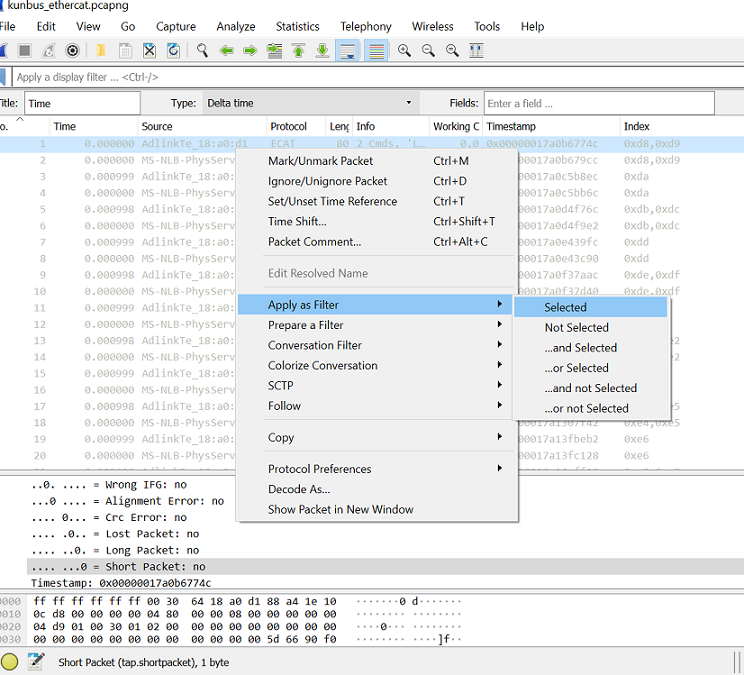This screenshot has height=675, width=744.
Task: Open capture options gear icon
Action: click(x=72, y=50)
